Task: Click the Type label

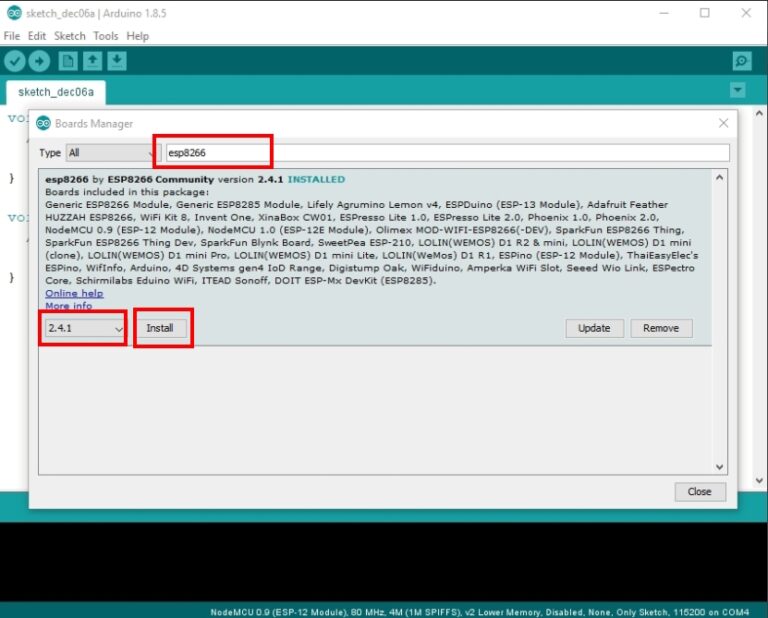Action: coord(50,153)
